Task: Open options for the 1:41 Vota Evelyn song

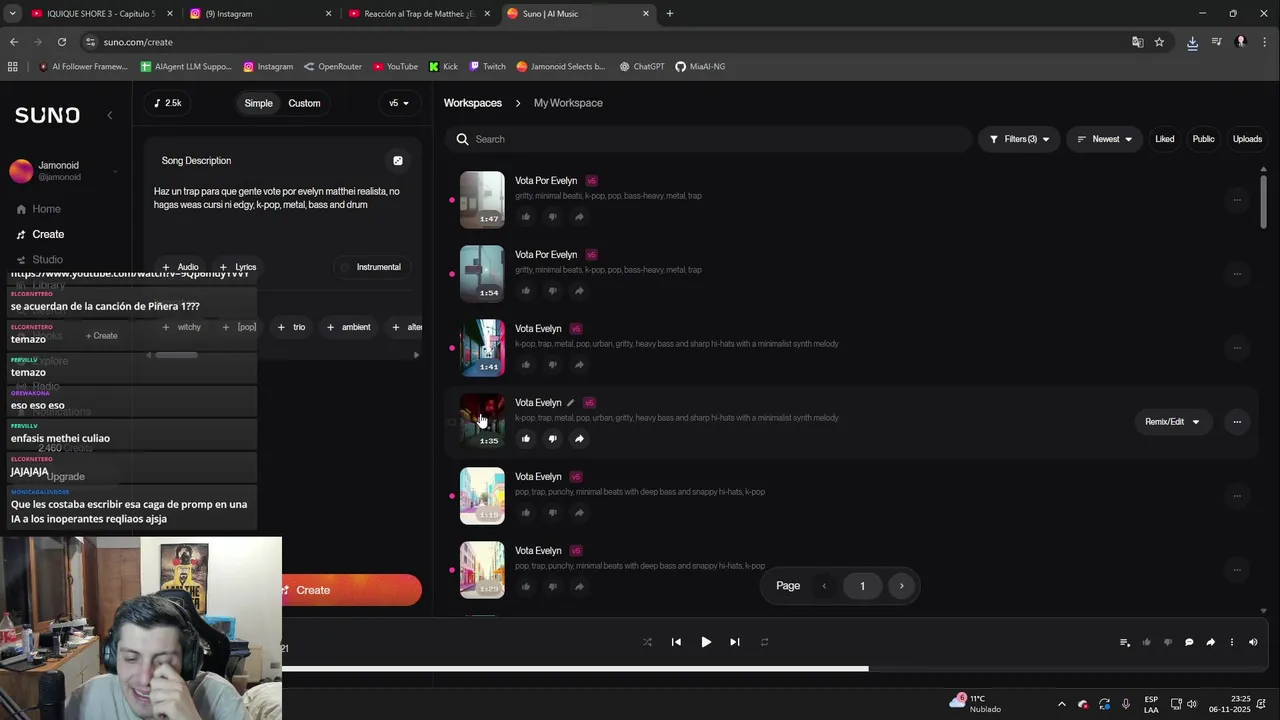Action: click(1237, 348)
